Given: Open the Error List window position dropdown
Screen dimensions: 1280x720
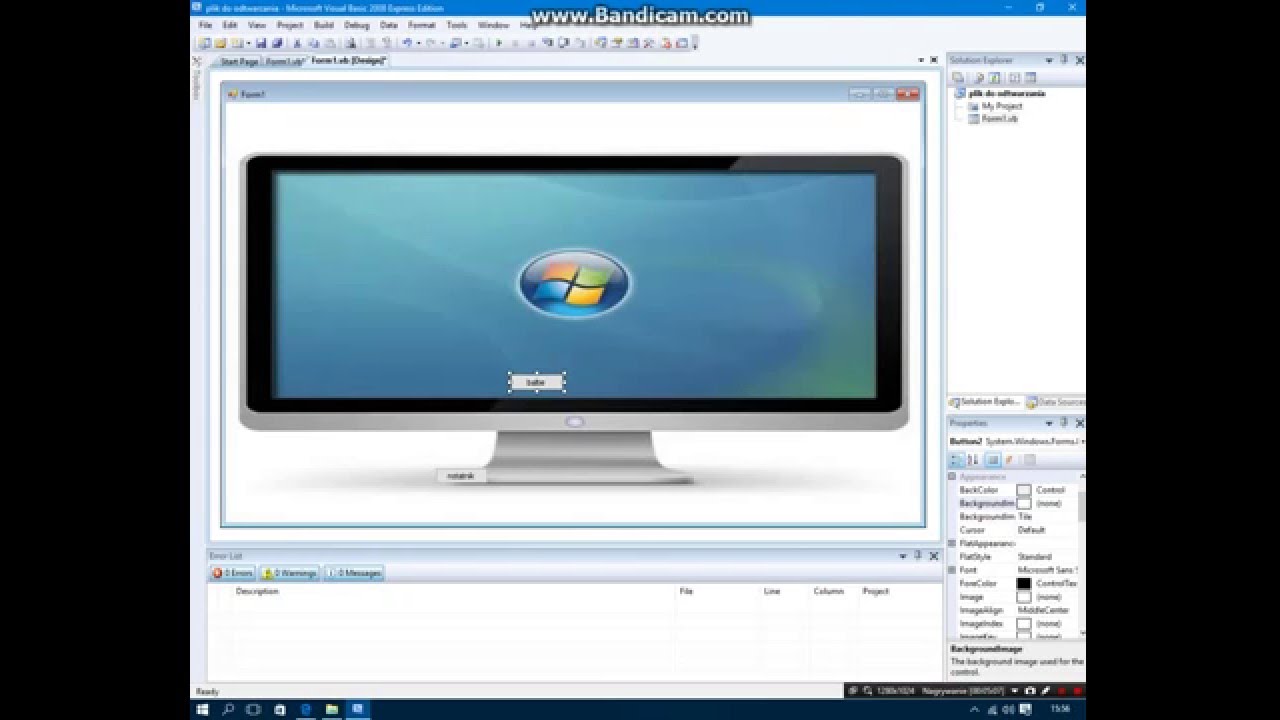Looking at the screenshot, I should click(x=902, y=556).
